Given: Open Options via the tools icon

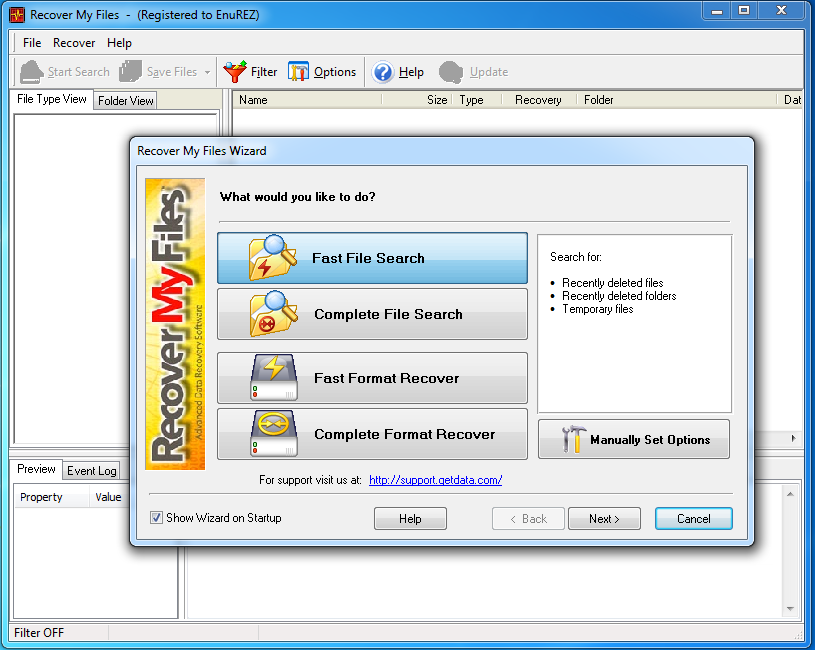Looking at the screenshot, I should (x=298, y=72).
